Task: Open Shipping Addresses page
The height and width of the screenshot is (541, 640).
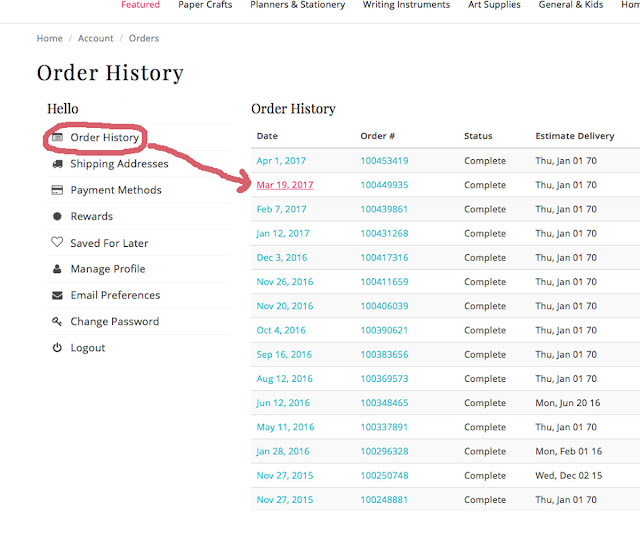Action: tap(119, 164)
